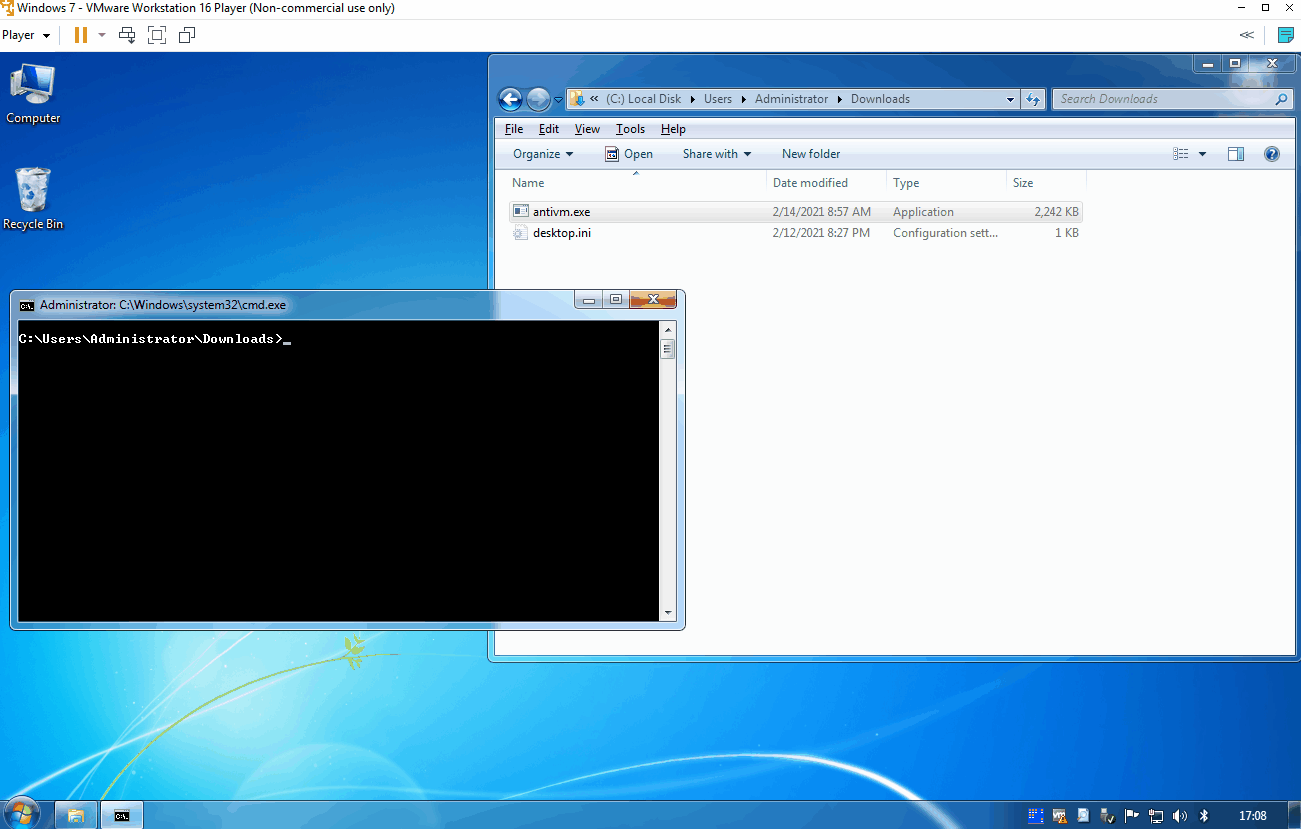The height and width of the screenshot is (829, 1301).
Task: Click the Show desktop button
Action: tap(1293, 815)
